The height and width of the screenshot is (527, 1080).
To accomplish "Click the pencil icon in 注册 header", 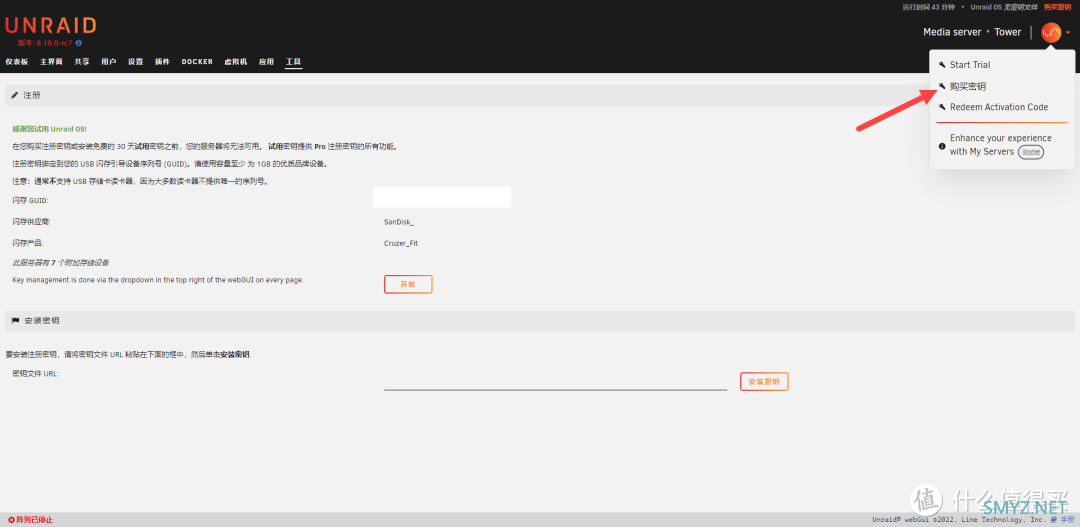I will click(14, 95).
